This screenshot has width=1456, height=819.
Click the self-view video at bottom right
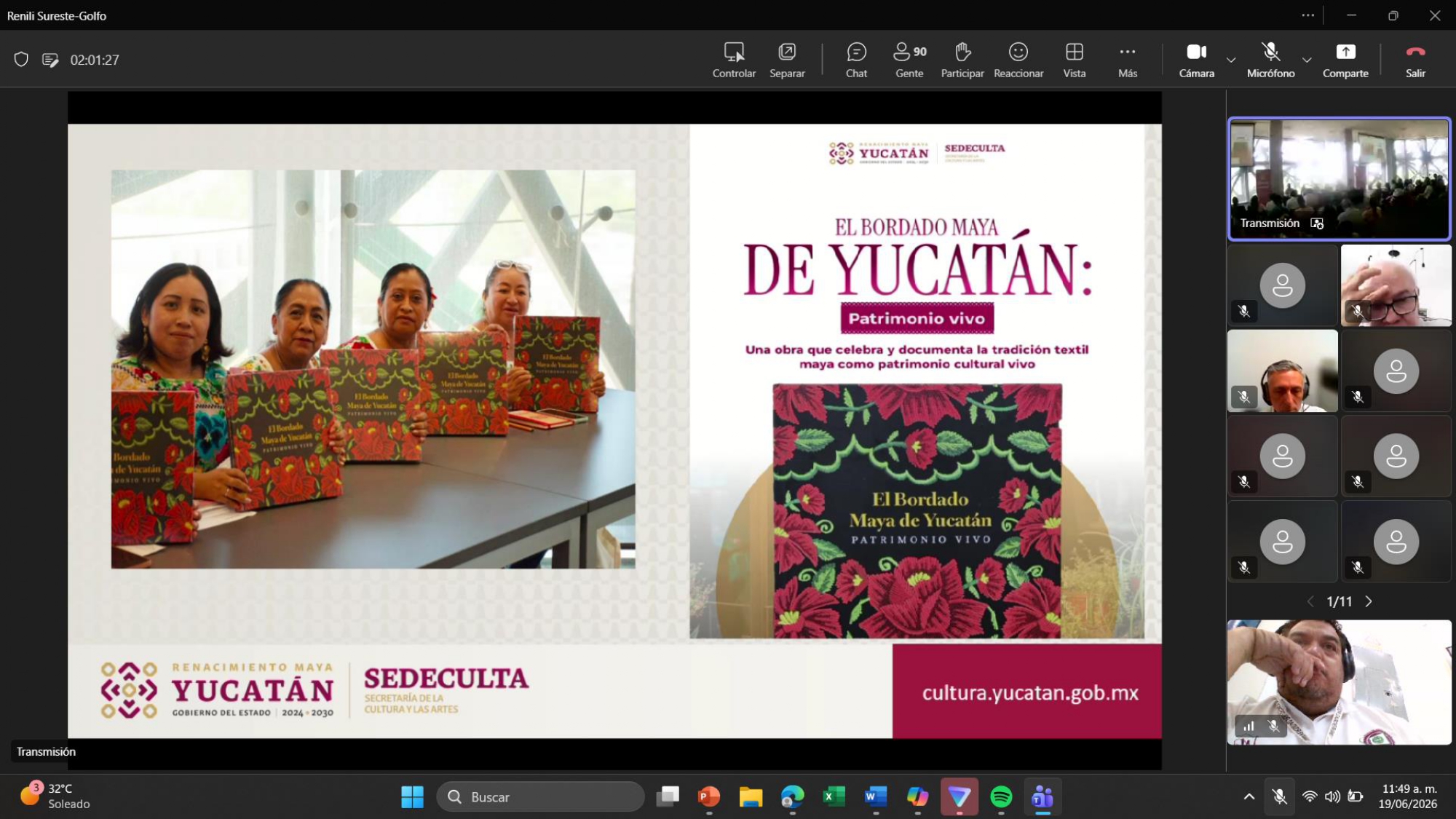click(x=1339, y=682)
